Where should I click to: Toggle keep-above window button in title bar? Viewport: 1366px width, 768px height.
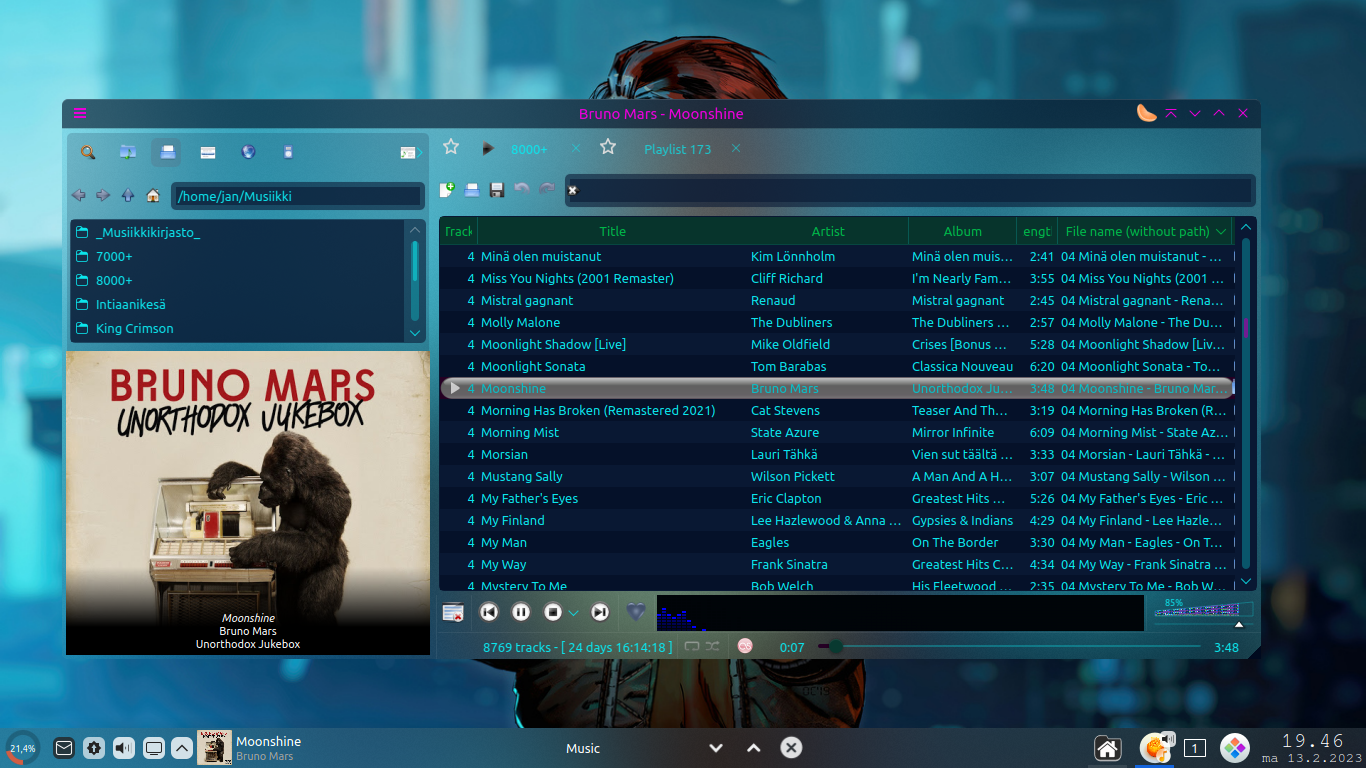click(1171, 114)
